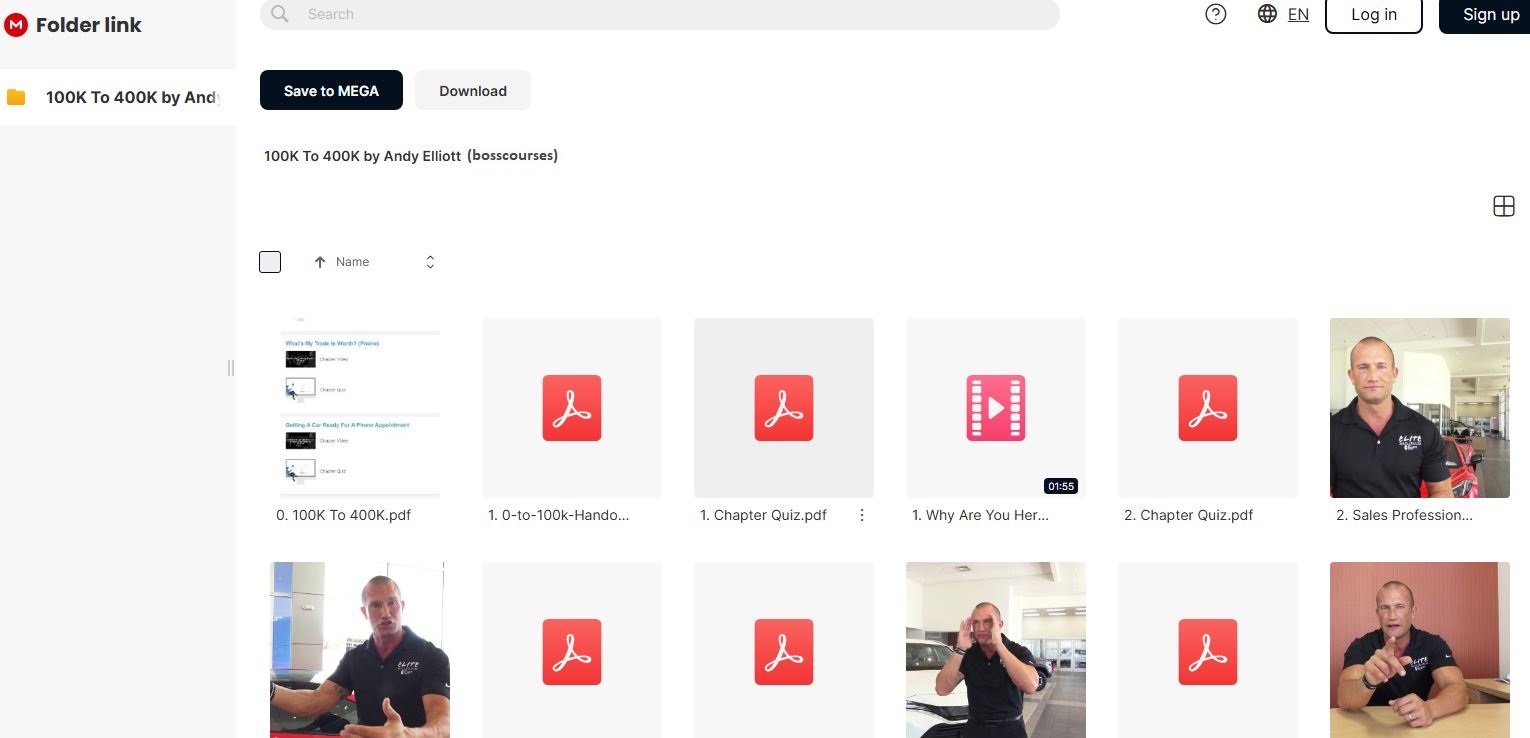Open the 2. Chapter Quiz.pdf icon
The image size is (1530, 738).
[x=1208, y=408]
